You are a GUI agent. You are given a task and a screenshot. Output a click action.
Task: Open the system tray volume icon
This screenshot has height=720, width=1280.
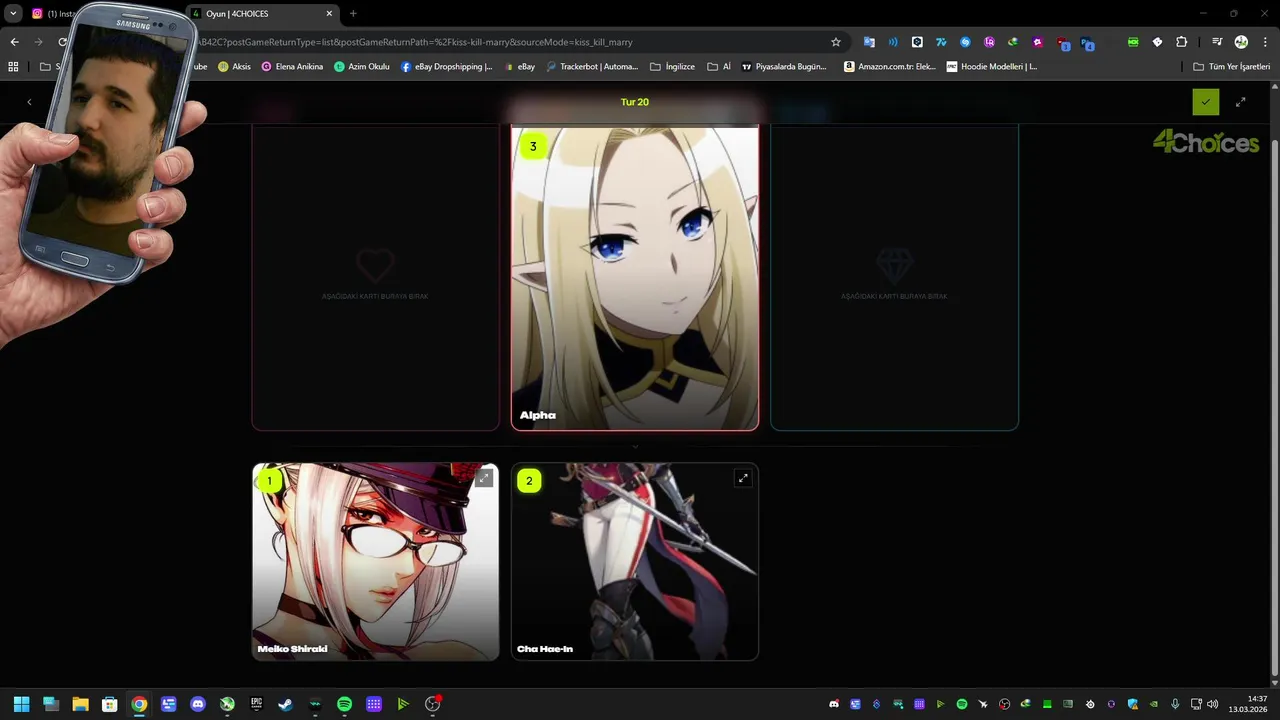[1213, 704]
